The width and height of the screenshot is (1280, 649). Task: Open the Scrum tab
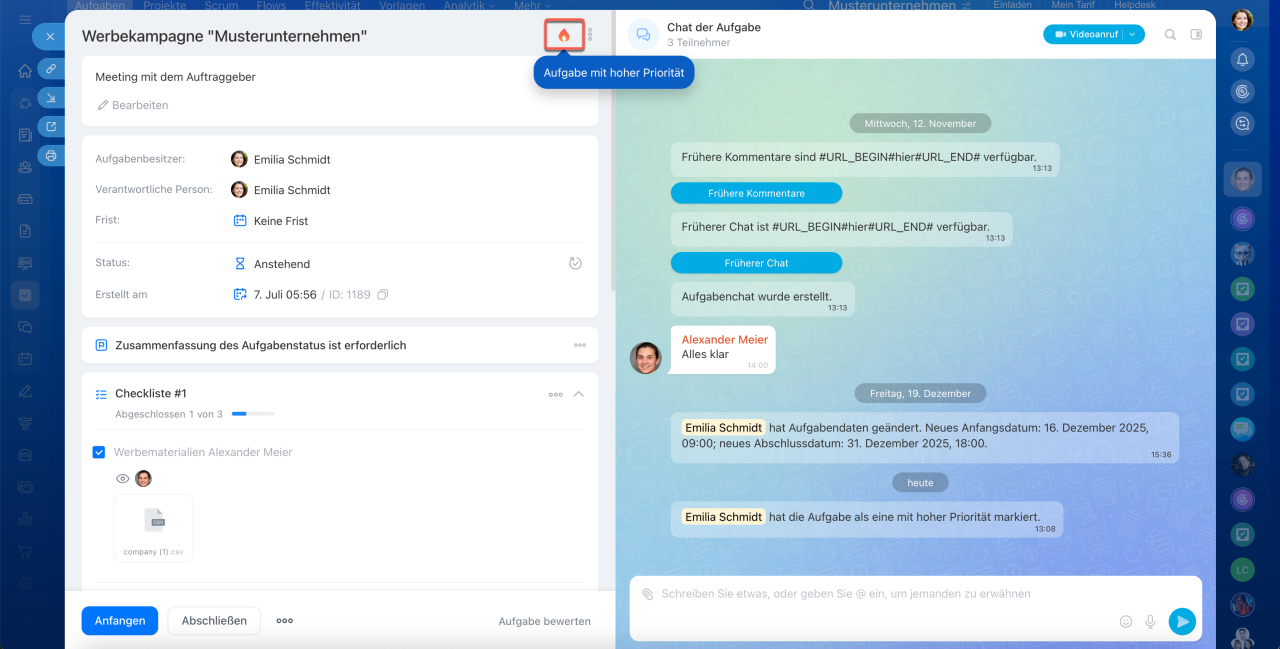[x=221, y=5]
